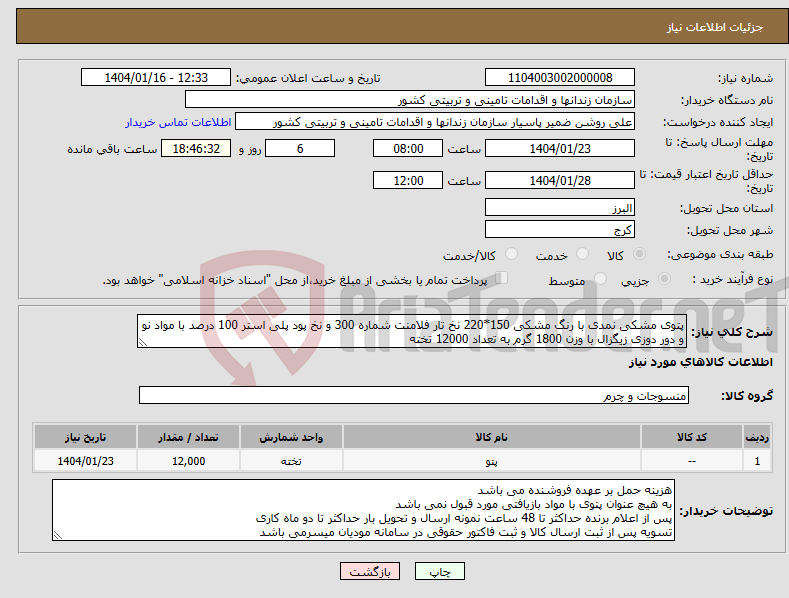This screenshot has height=598, width=789.
Task: Select the جزیی purchase type radio
Action: 664,278
